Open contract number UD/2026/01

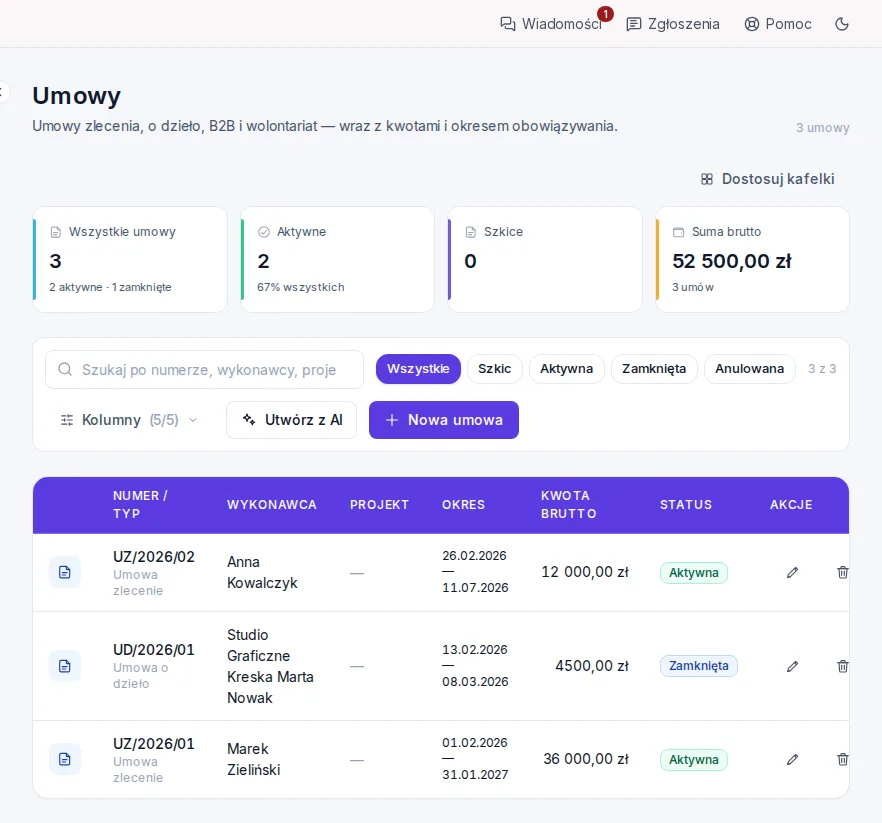[x=154, y=650]
